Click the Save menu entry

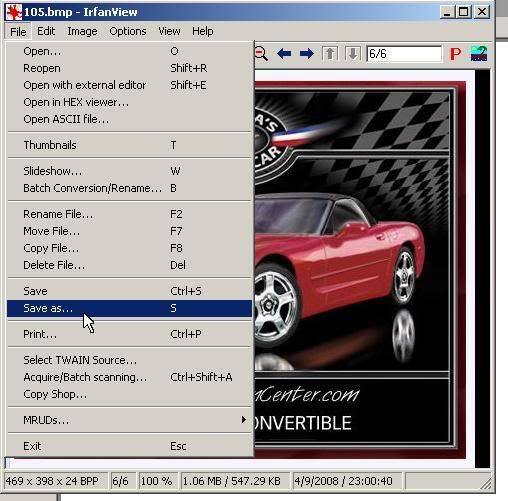pos(130,291)
